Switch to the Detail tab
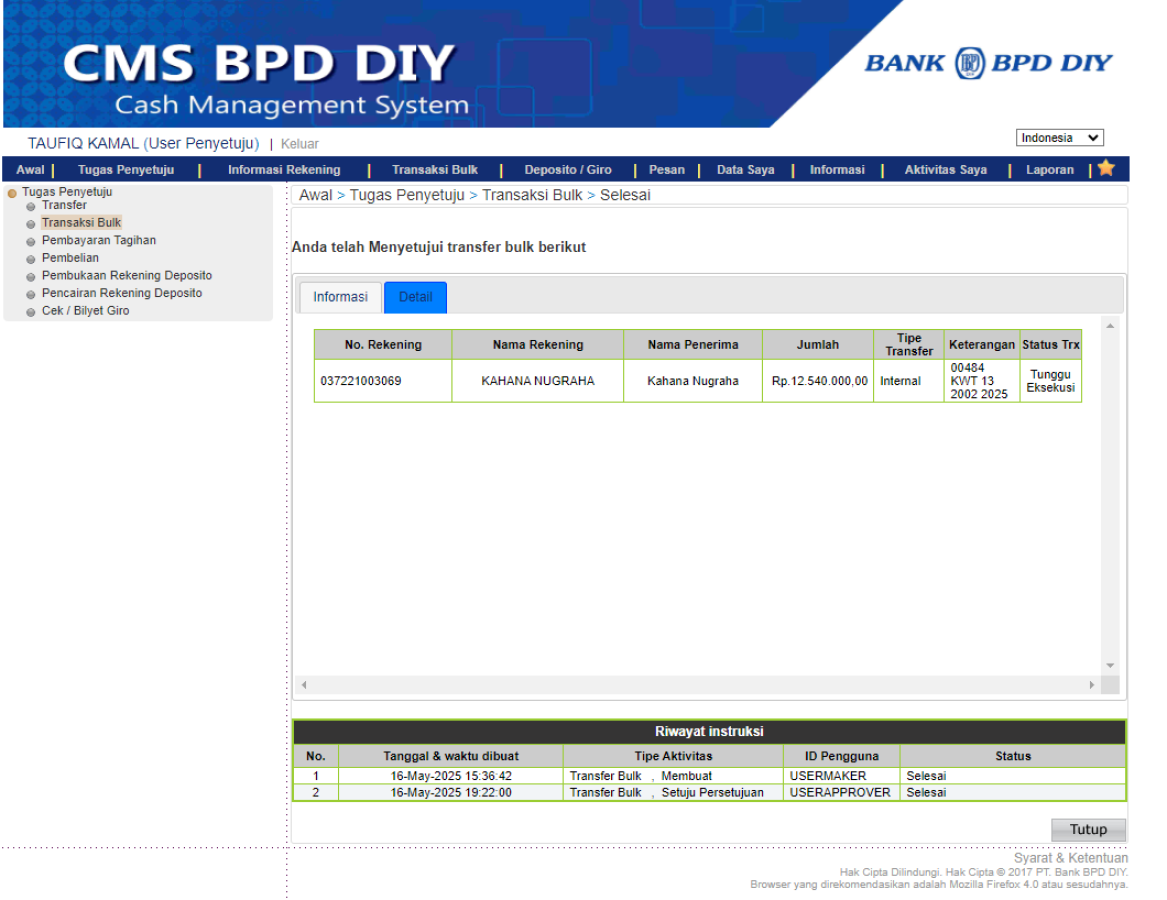Image resolution: width=1167 pixels, height=900 pixels. [415, 297]
